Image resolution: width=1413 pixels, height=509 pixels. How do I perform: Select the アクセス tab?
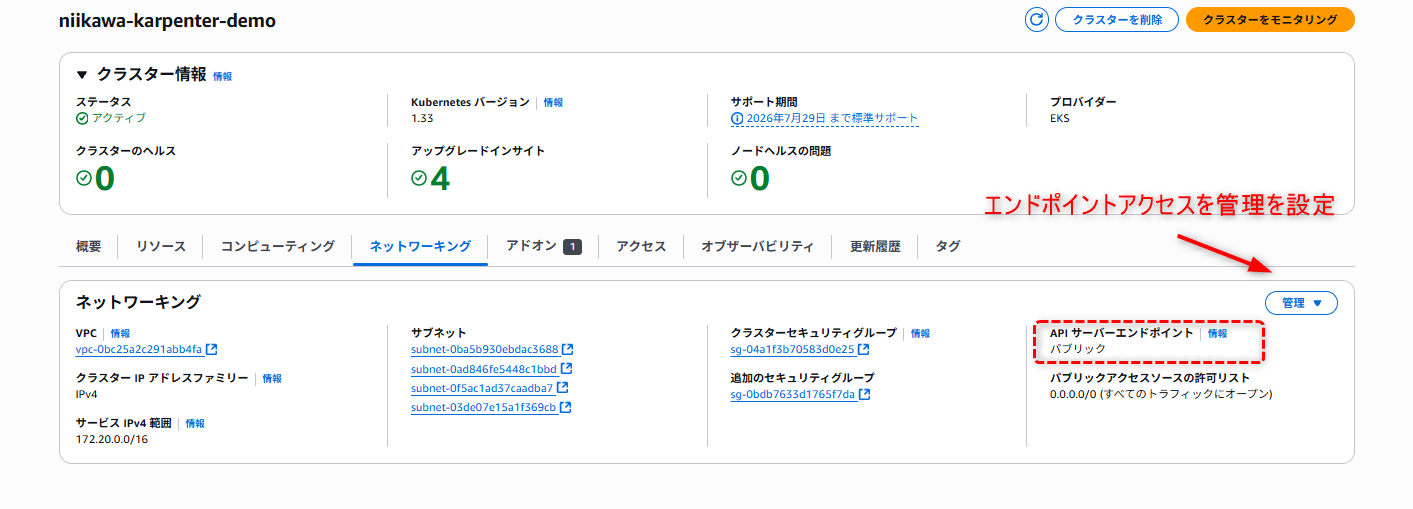click(x=641, y=246)
